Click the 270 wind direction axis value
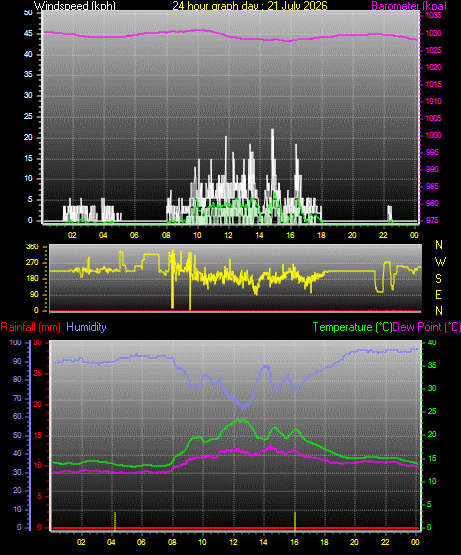The height and width of the screenshot is (555, 461). pos(32,263)
